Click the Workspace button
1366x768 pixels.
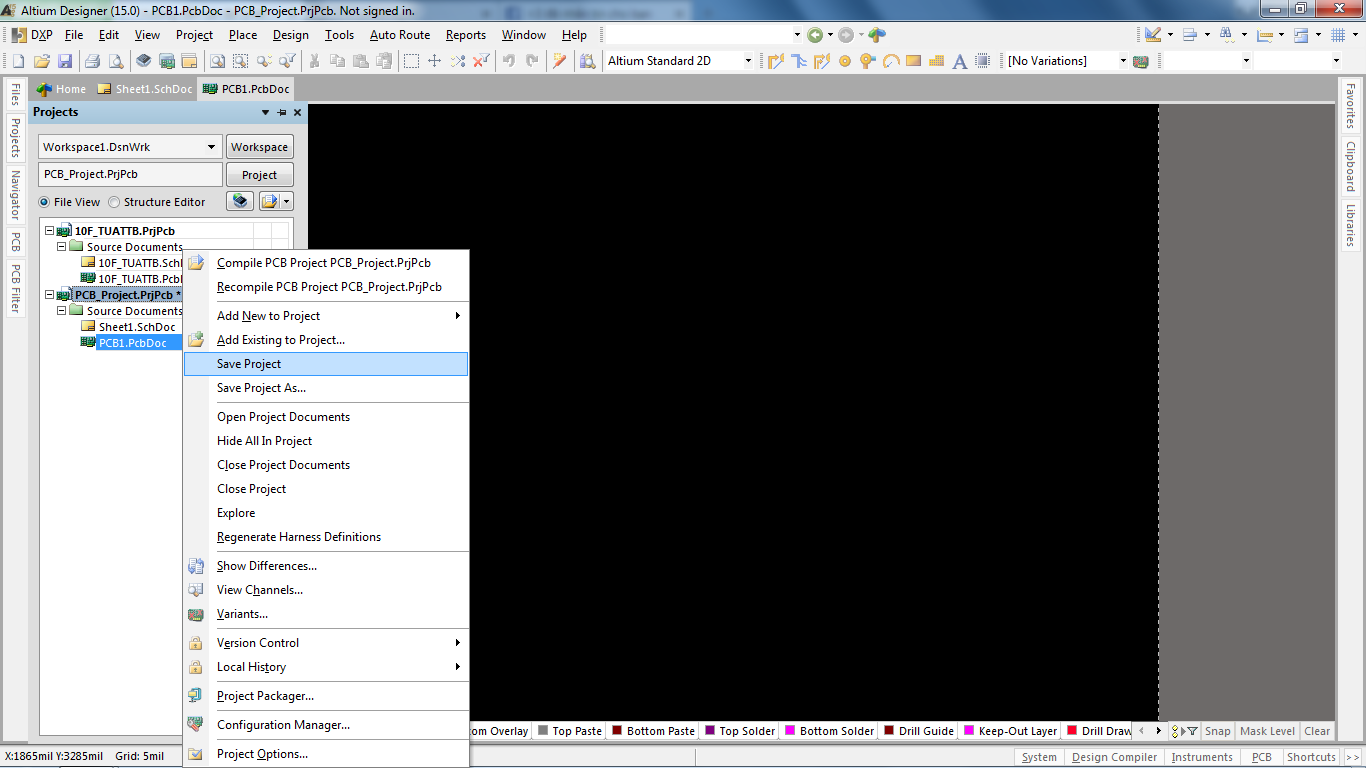[259, 147]
